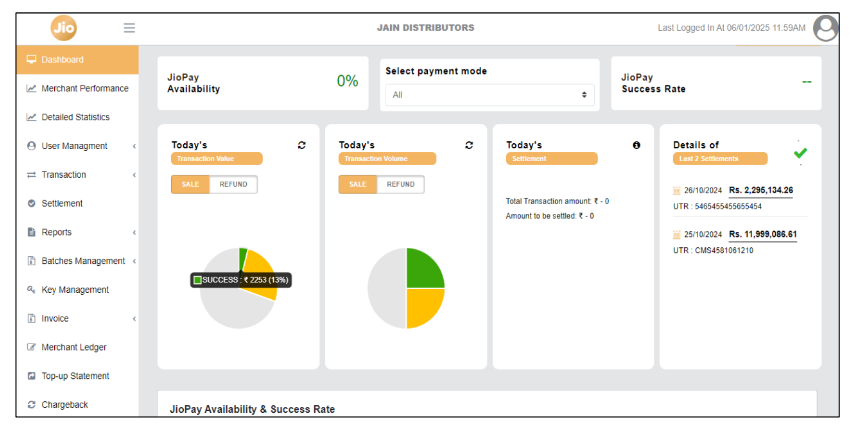Click the SUCCESS ₹ 2253 (13%) tooltip

click(x=241, y=280)
